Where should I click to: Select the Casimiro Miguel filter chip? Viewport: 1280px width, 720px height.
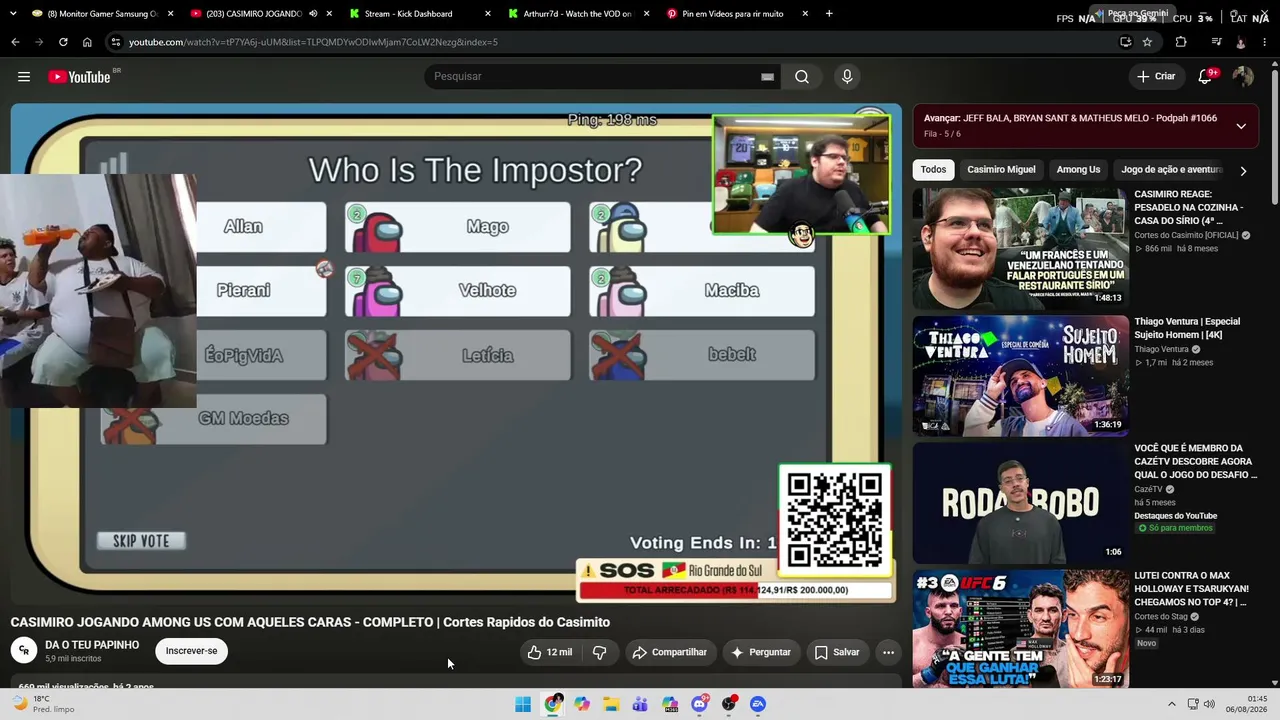click(1001, 170)
